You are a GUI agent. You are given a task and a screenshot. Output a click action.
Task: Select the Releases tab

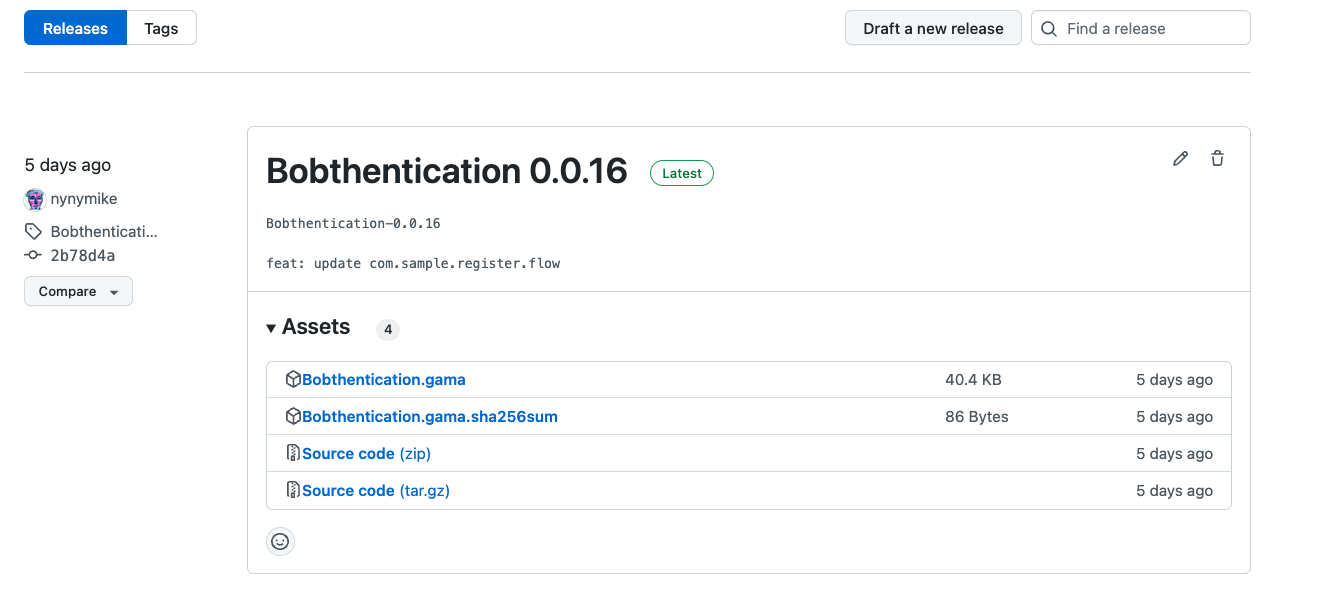(75, 28)
